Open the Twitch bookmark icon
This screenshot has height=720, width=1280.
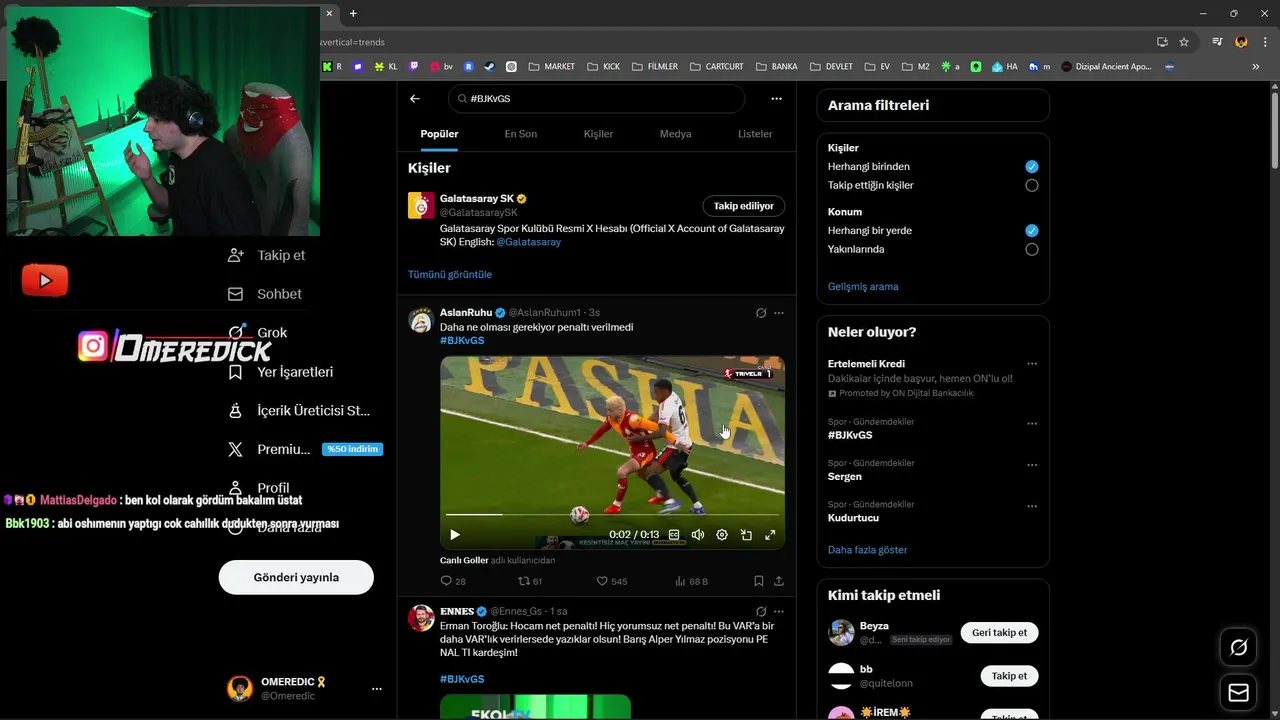pyautogui.click(x=414, y=67)
